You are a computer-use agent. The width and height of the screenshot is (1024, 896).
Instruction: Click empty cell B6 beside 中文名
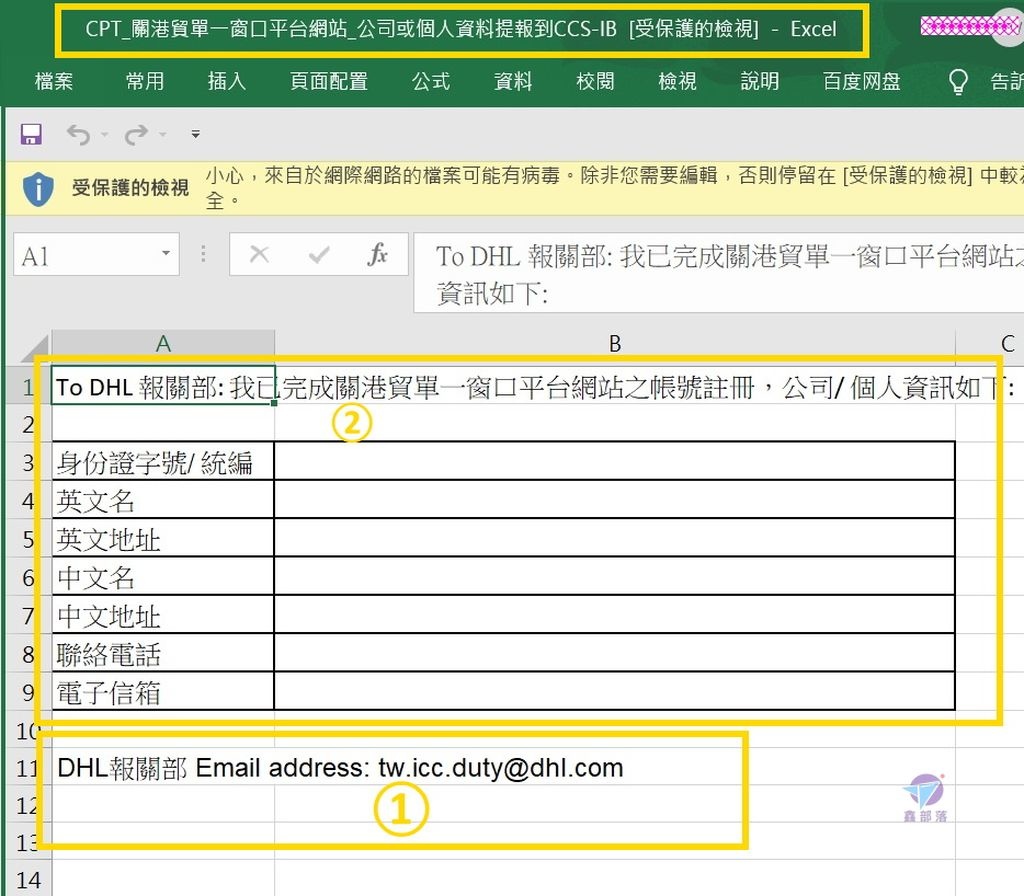pos(615,577)
